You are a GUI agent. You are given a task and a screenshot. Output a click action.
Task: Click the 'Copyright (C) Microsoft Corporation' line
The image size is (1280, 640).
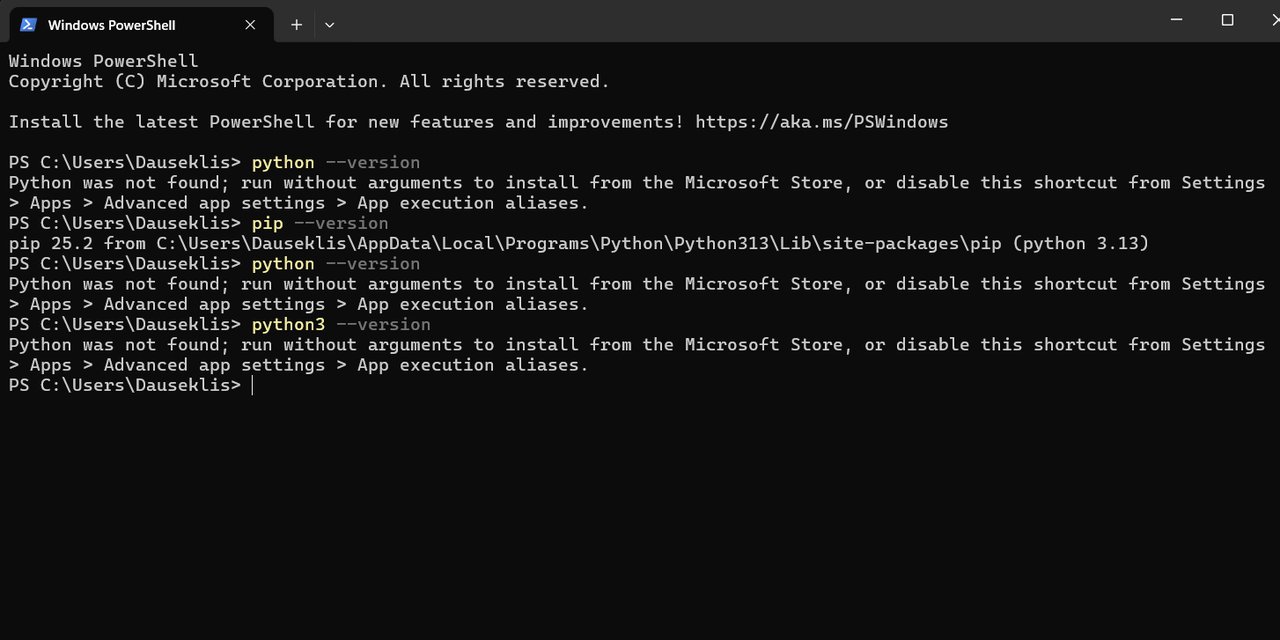click(x=309, y=82)
